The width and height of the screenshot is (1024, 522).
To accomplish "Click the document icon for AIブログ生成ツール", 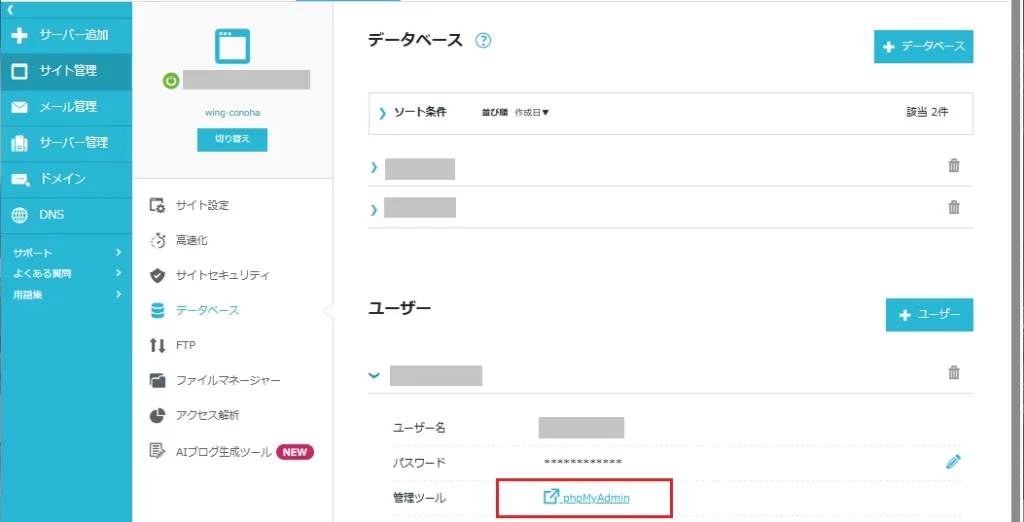I will tap(157, 451).
